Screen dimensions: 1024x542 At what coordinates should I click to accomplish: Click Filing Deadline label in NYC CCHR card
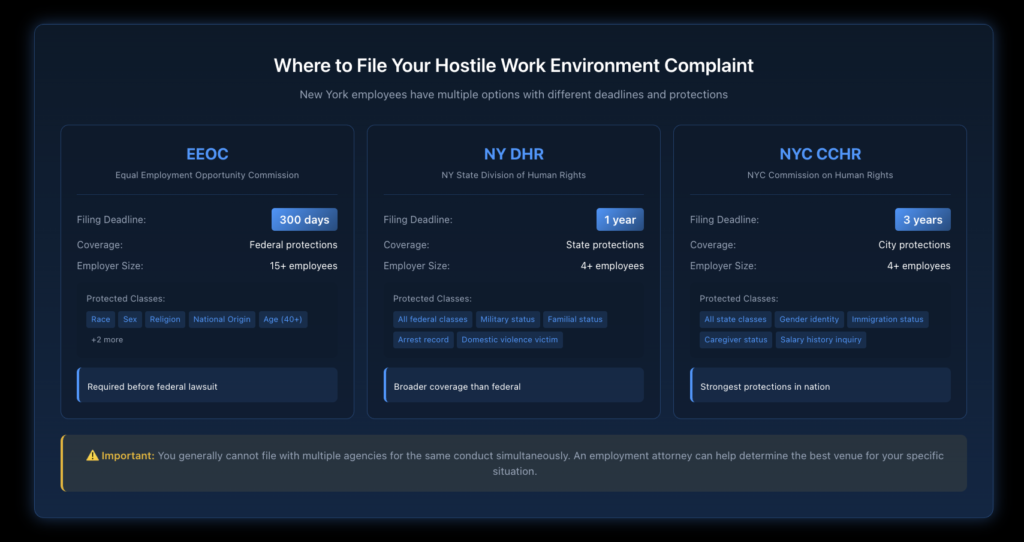pos(724,219)
